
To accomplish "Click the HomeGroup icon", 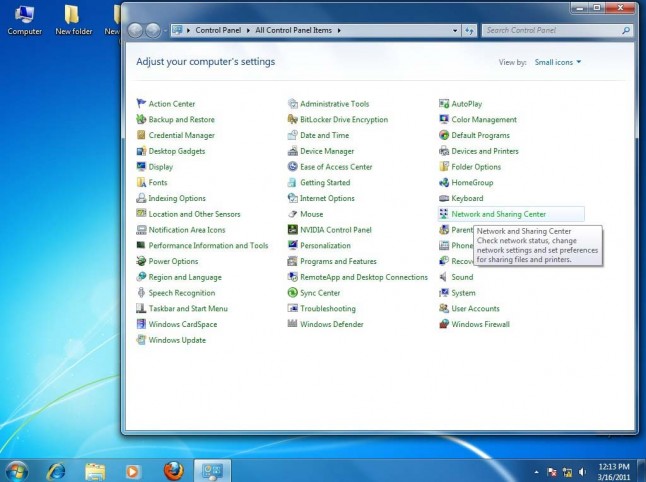I will pyautogui.click(x=444, y=182).
